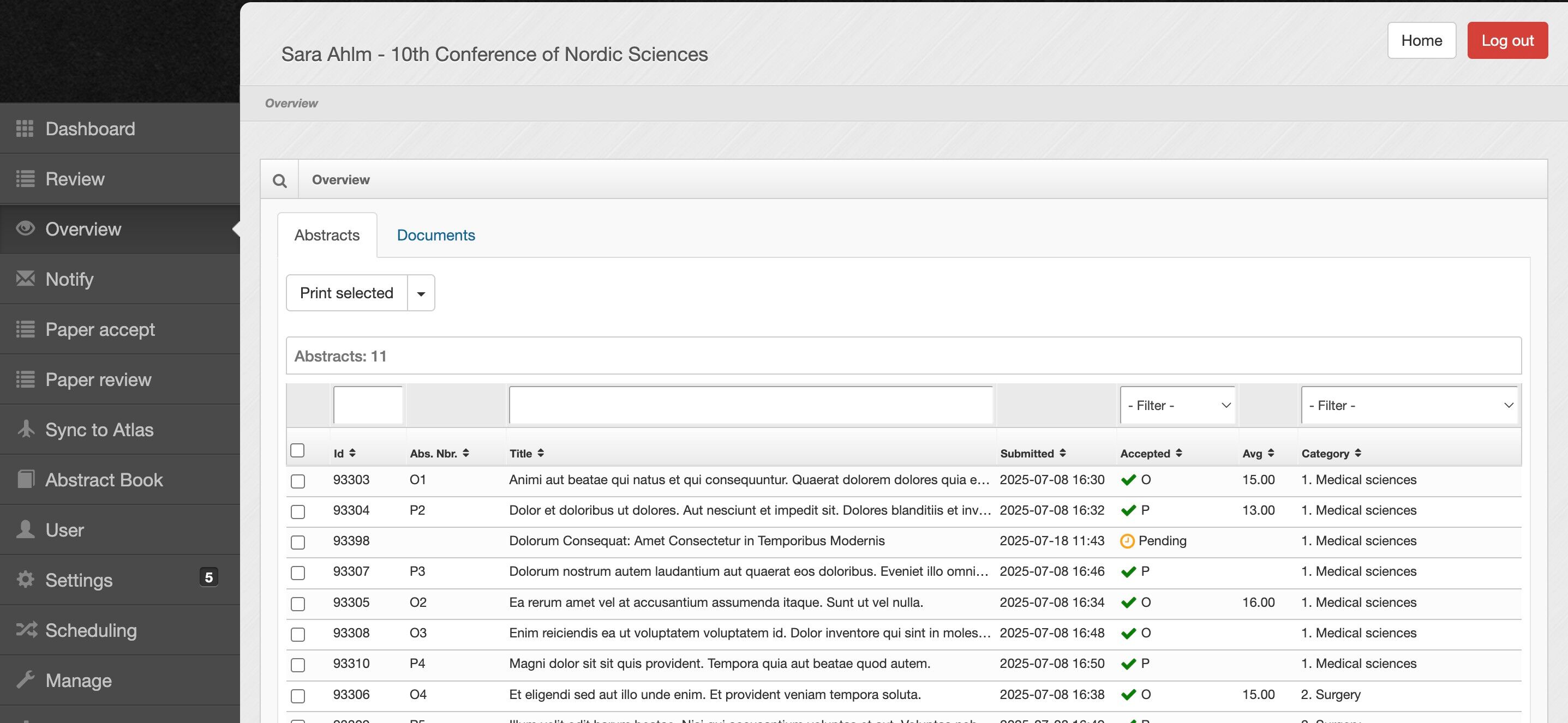Click the Settings gear icon
1568x723 pixels.
coord(25,580)
